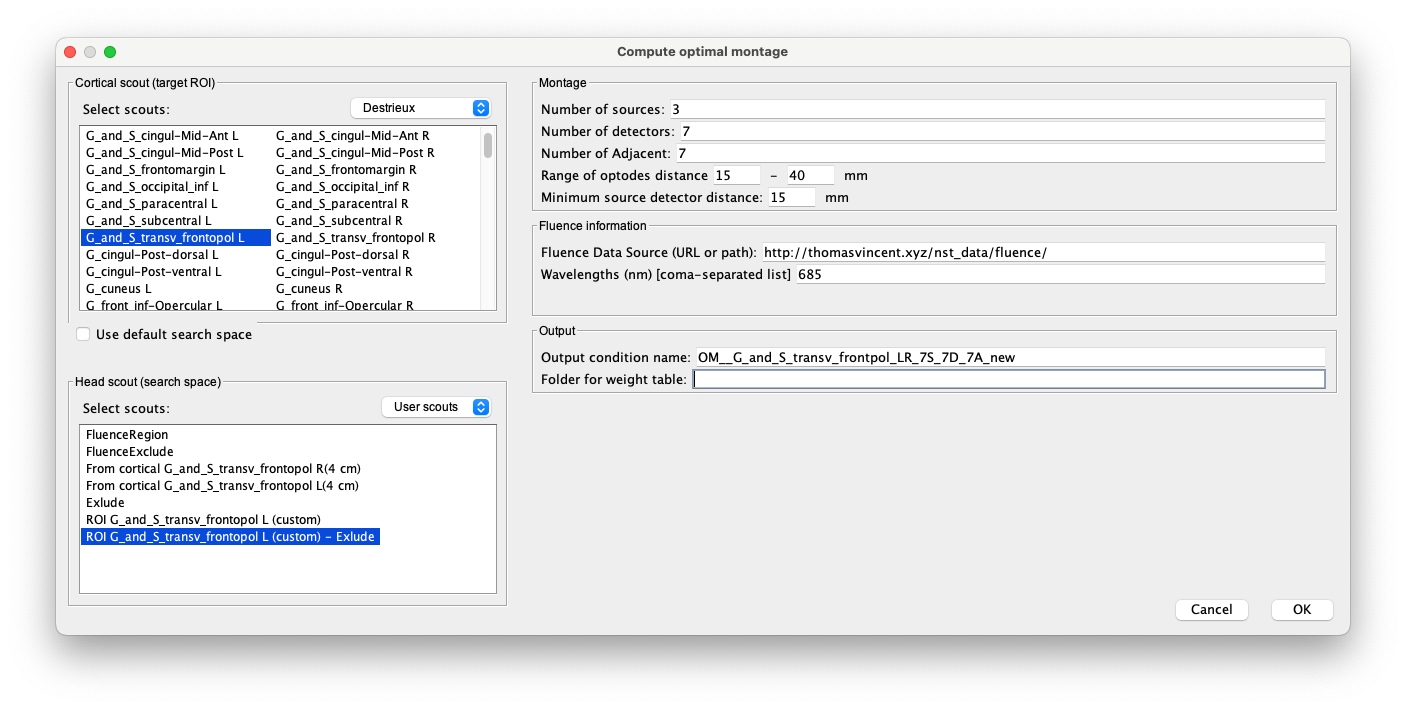Edit Minimum source detector distance field
Image resolution: width=1406 pixels, height=709 pixels.
[791, 197]
